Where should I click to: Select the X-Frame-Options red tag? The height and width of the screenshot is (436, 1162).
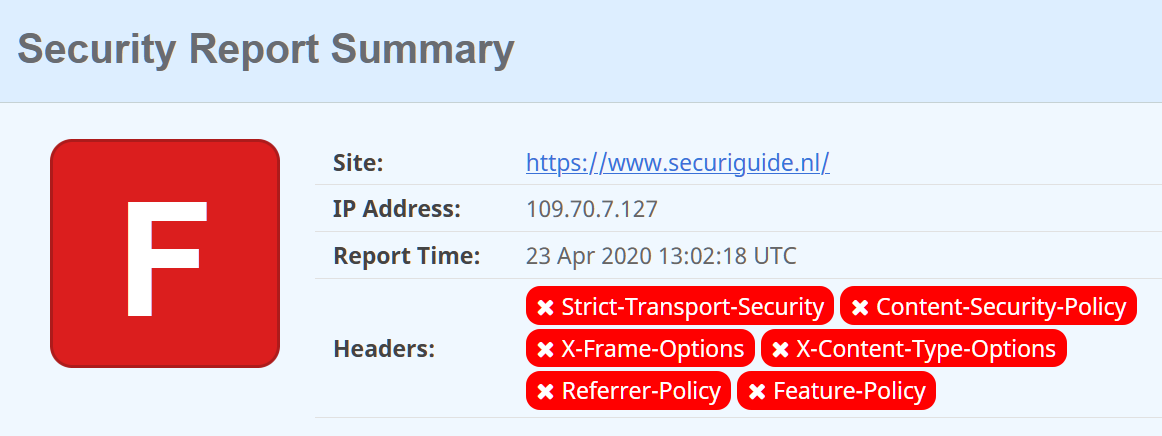pos(640,349)
